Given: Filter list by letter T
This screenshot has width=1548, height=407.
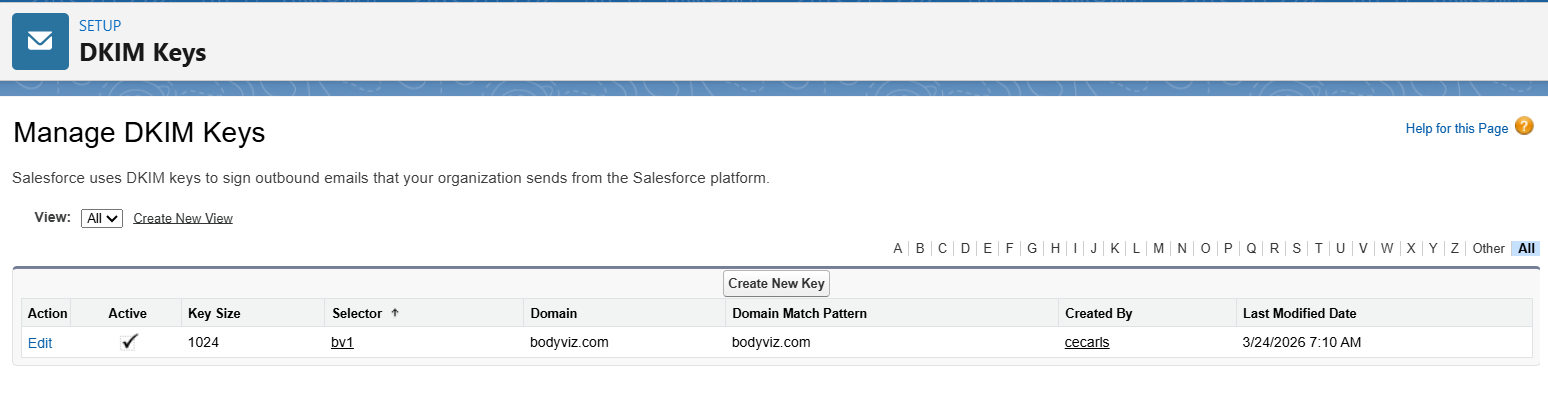Looking at the screenshot, I should [x=1318, y=248].
